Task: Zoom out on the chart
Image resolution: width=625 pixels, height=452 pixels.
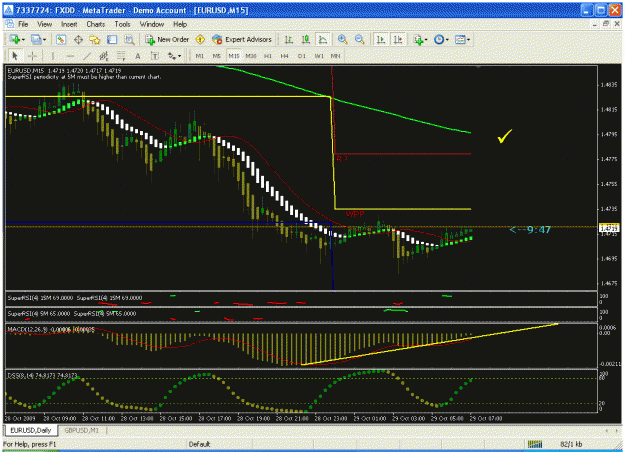Action: tap(359, 39)
